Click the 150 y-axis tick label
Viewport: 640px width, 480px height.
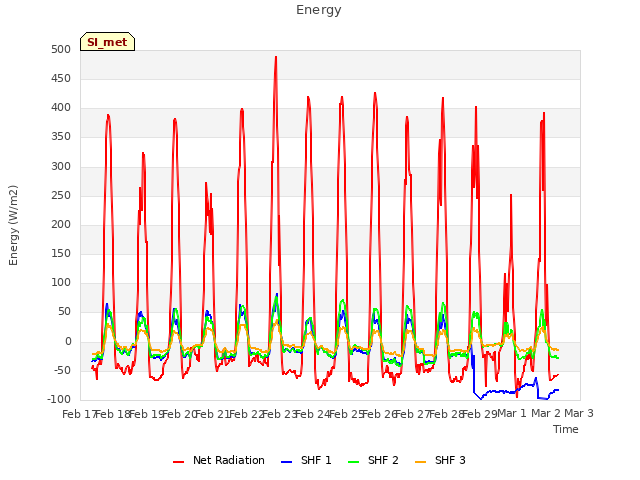pos(61,253)
